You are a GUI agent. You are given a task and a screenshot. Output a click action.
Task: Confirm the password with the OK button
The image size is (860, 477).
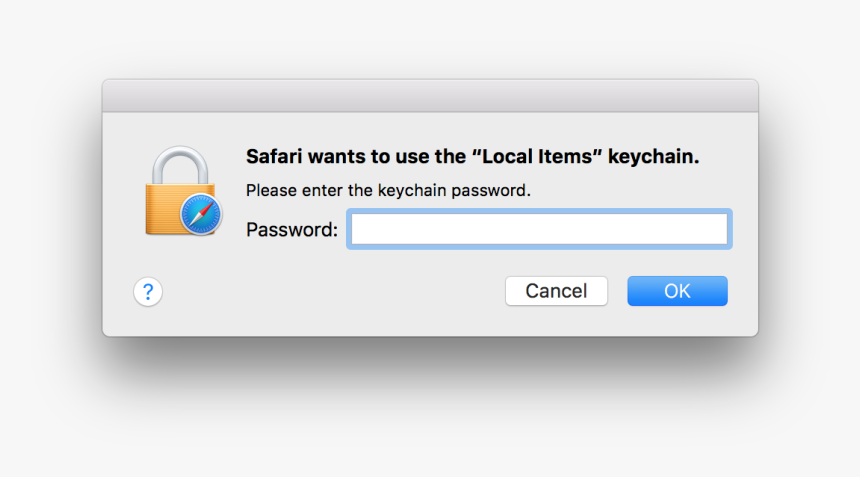pyautogui.click(x=677, y=291)
